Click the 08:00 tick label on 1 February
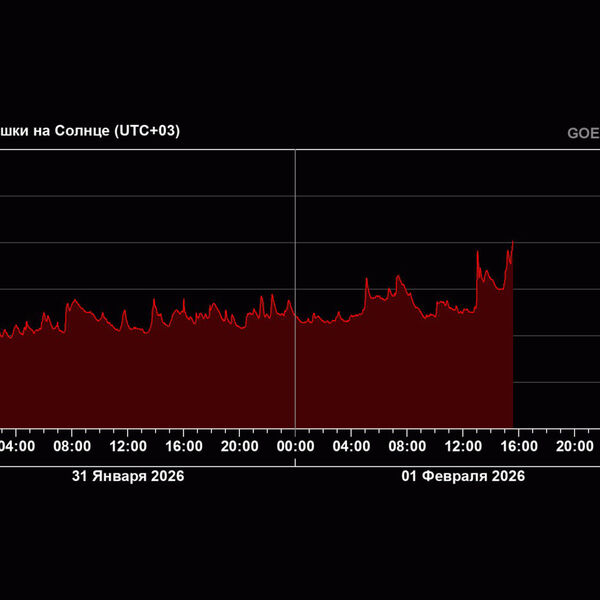This screenshot has height=600, width=600. pyautogui.click(x=407, y=446)
